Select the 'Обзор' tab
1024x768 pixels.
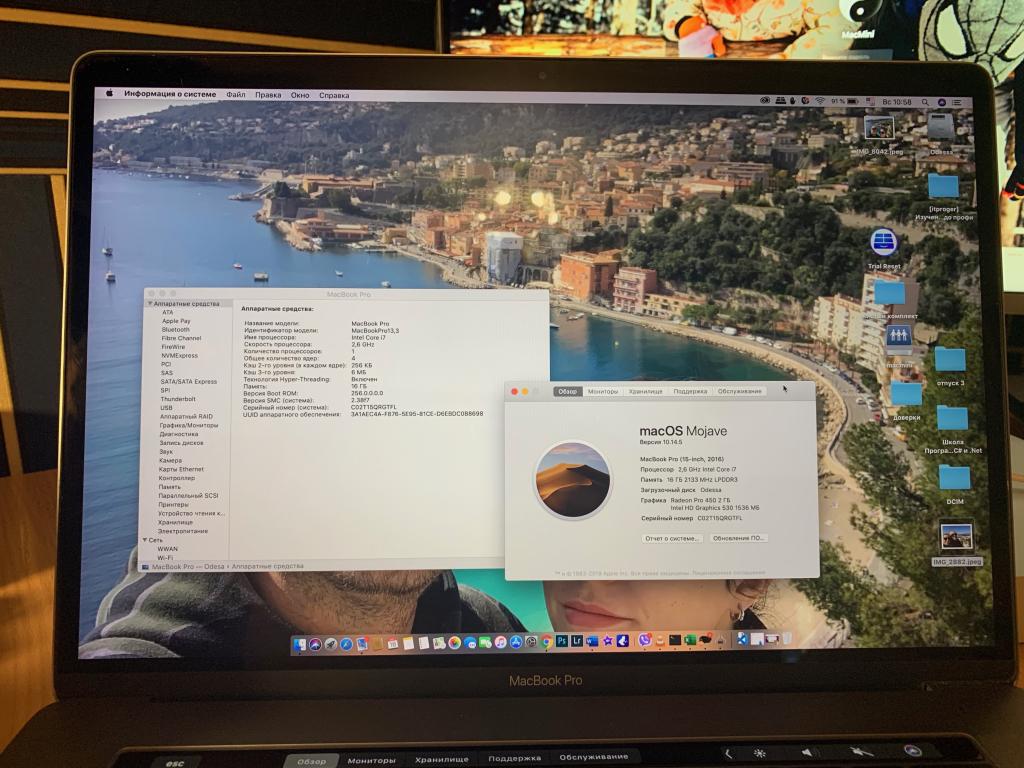[x=568, y=391]
